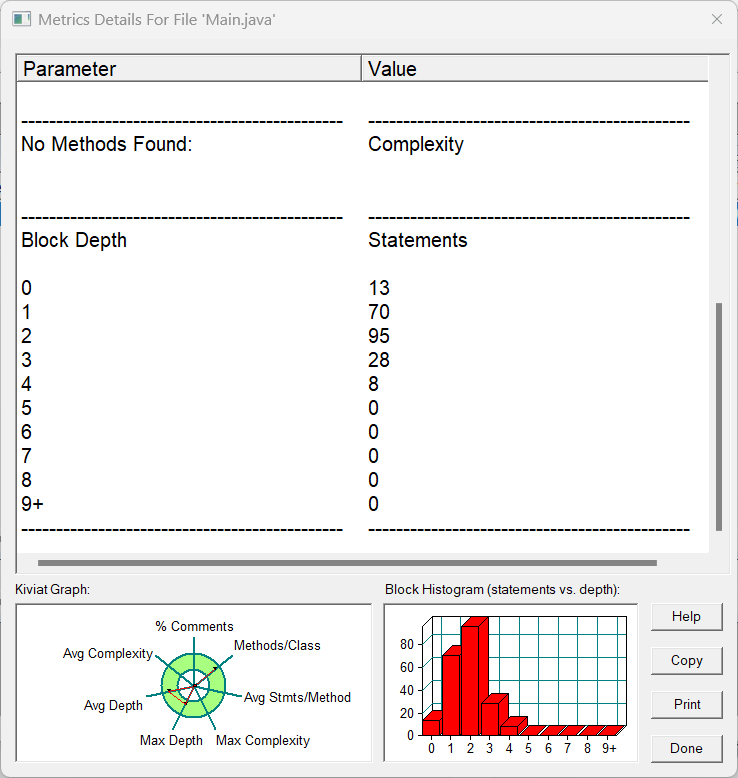Click the 'Avg Stmts/Method' Kiviat label
The image size is (738, 778).
[x=297, y=698]
